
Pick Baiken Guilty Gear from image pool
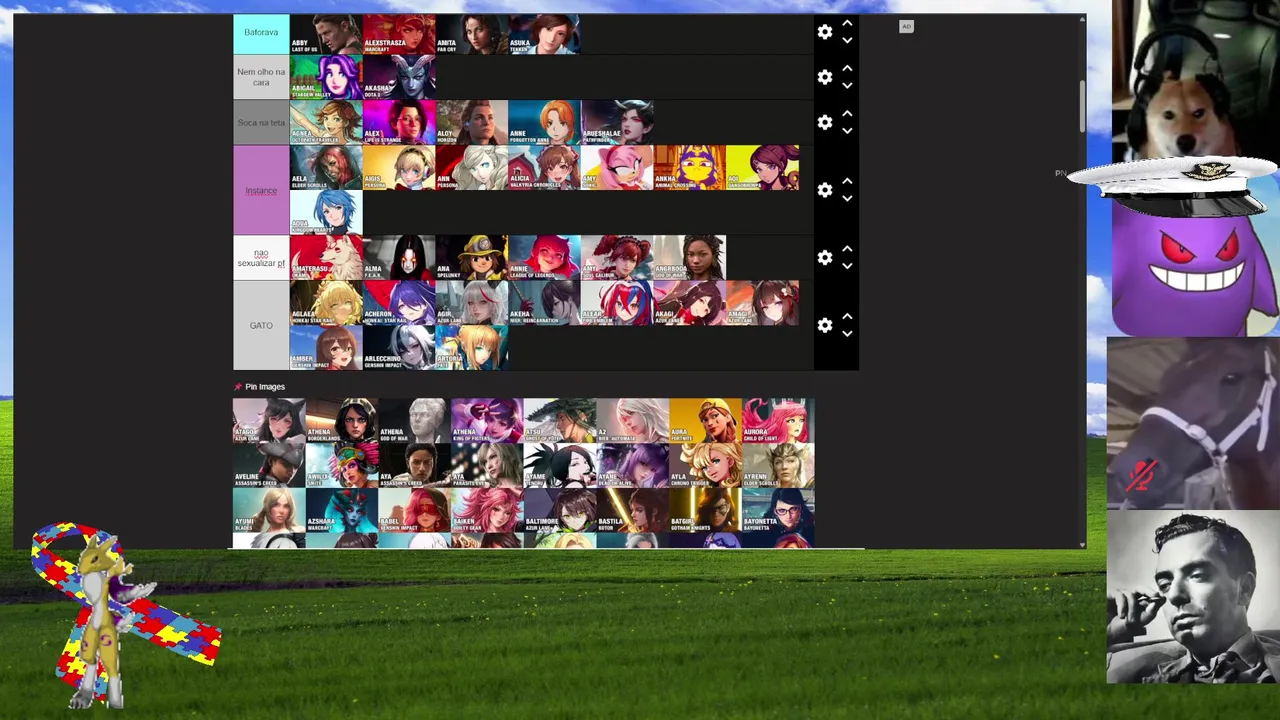pos(487,511)
